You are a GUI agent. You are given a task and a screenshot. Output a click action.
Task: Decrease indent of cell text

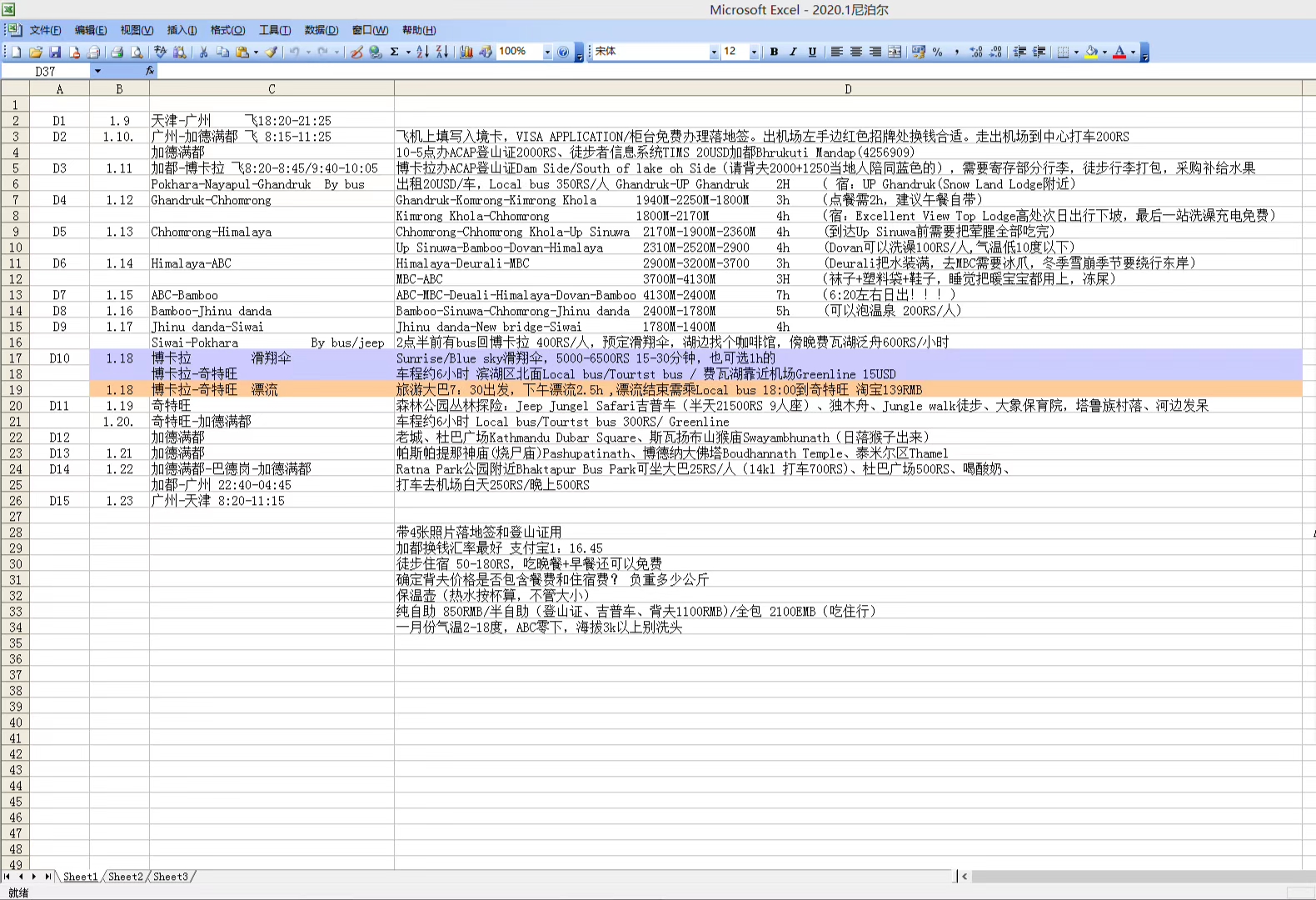point(1019,52)
